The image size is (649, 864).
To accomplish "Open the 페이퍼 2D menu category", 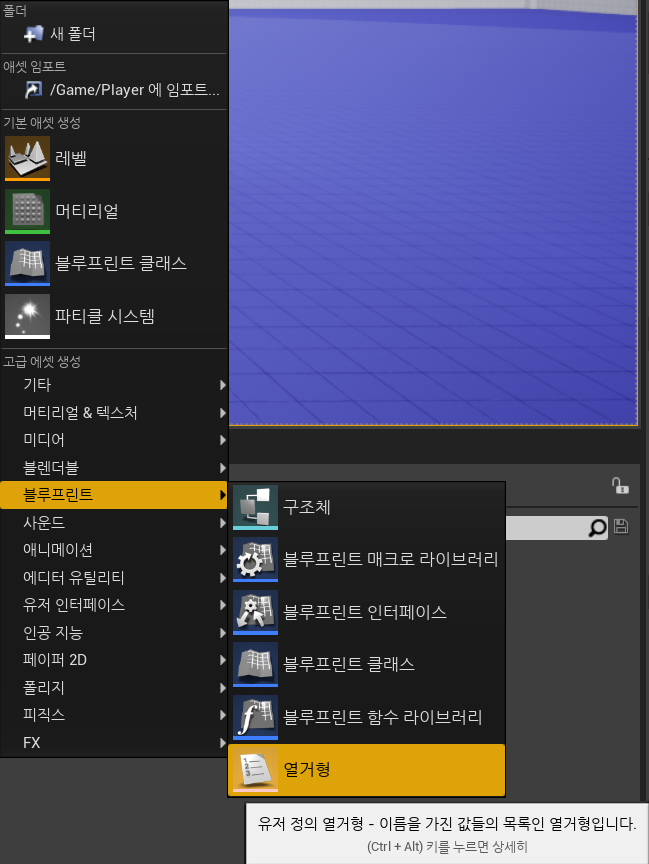I will pyautogui.click(x=114, y=660).
